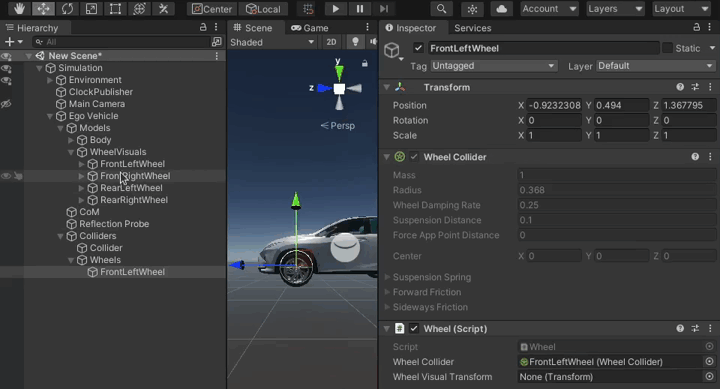Screen dimensions: 720x389
Task: Toggle Persp projection label
Action: tap(338, 125)
